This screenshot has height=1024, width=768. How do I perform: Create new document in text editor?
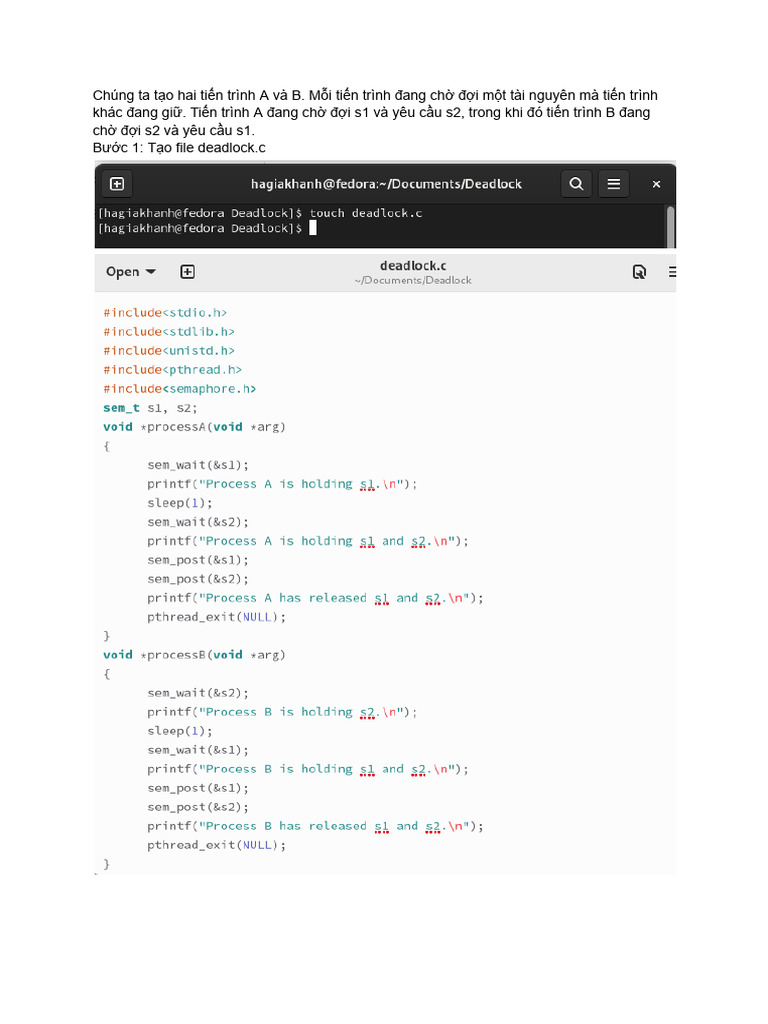point(187,272)
